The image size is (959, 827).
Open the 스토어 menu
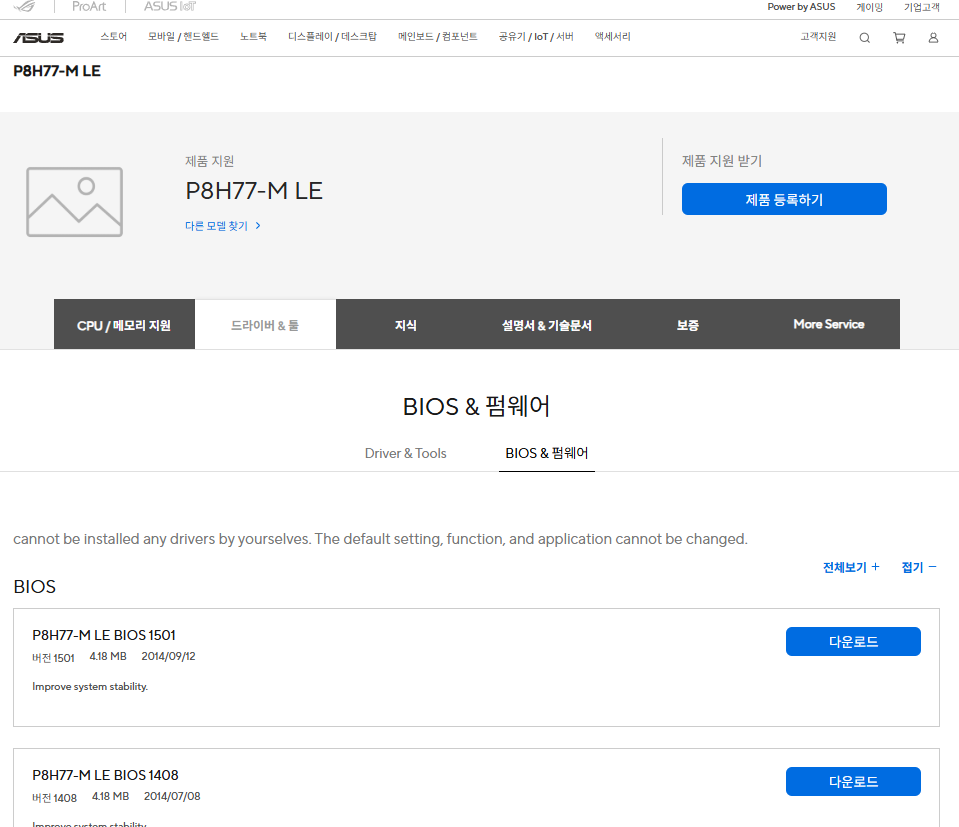[x=114, y=37]
